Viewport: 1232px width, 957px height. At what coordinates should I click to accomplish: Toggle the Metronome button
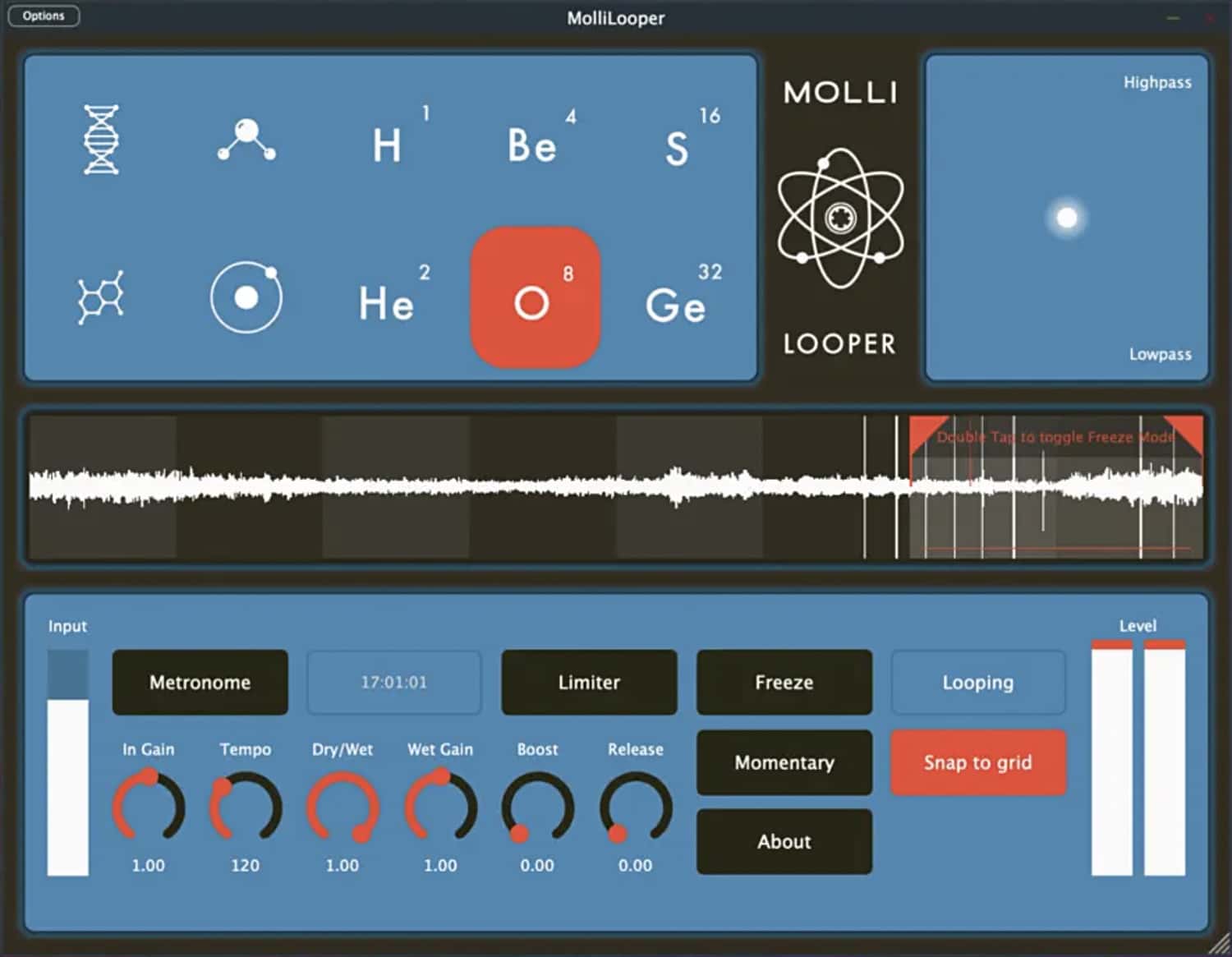pos(200,683)
